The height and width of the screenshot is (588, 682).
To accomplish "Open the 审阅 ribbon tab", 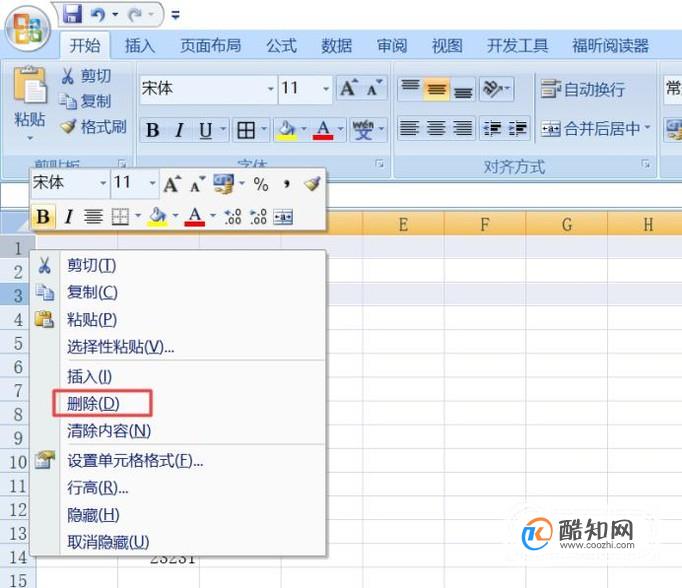I will pos(391,45).
